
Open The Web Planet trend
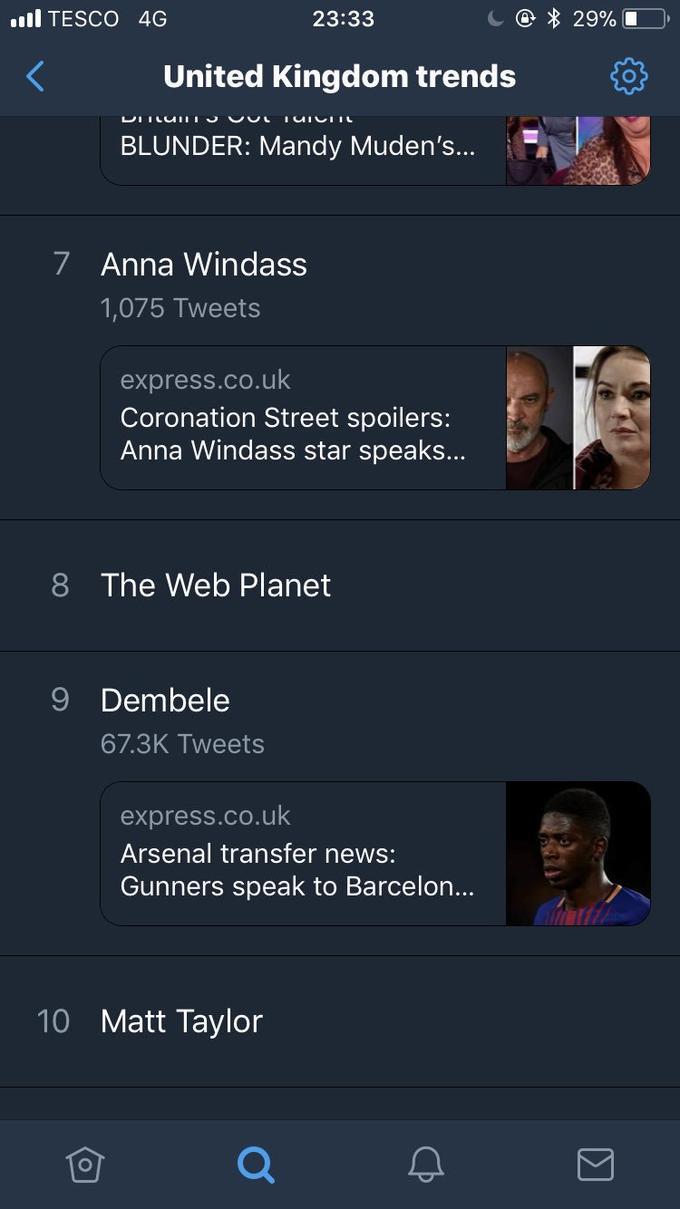[x=215, y=585]
